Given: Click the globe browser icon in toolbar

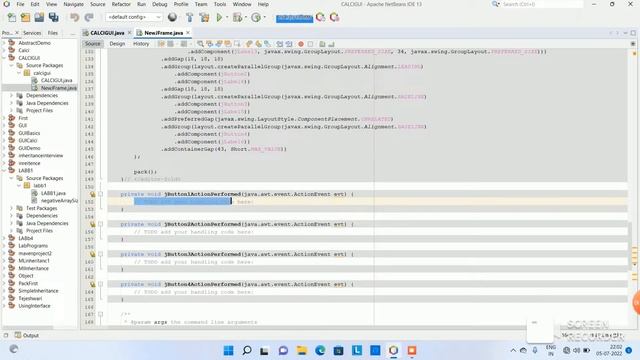Looking at the screenshot, I should pos(172,17).
